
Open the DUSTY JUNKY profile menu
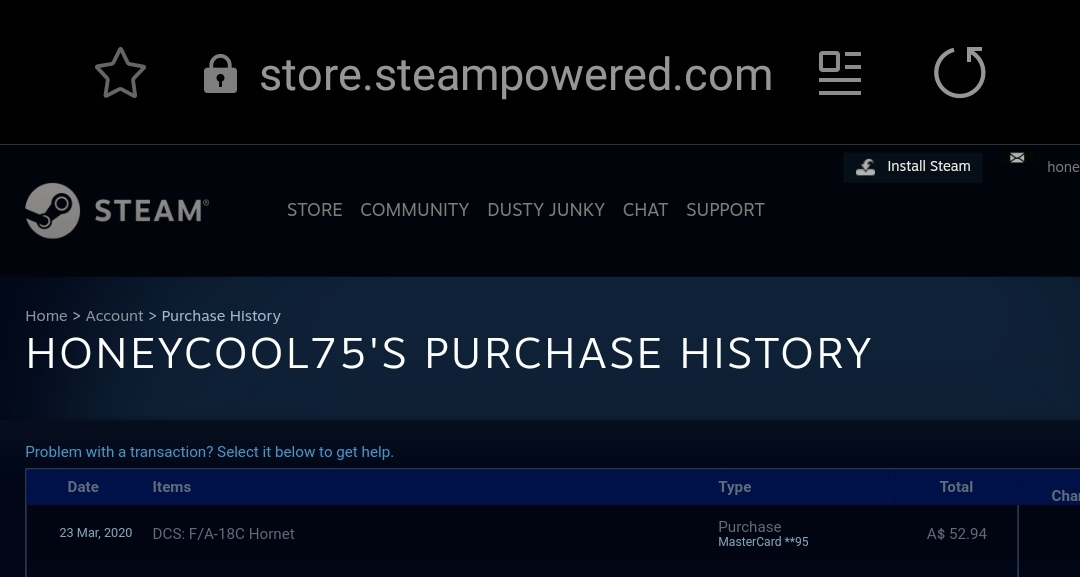pyautogui.click(x=546, y=210)
